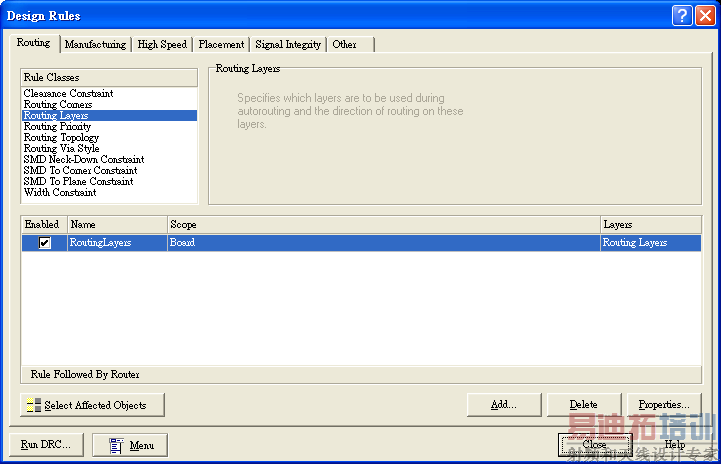Switch to the Other tab

click(x=350, y=45)
